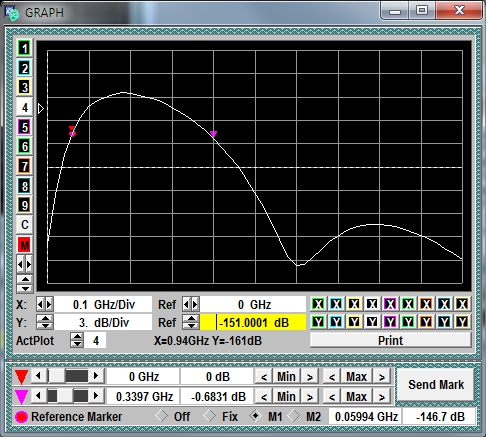Viewport: 486px width, 437px height.
Task: Click the red M marker button
Action: 24,245
